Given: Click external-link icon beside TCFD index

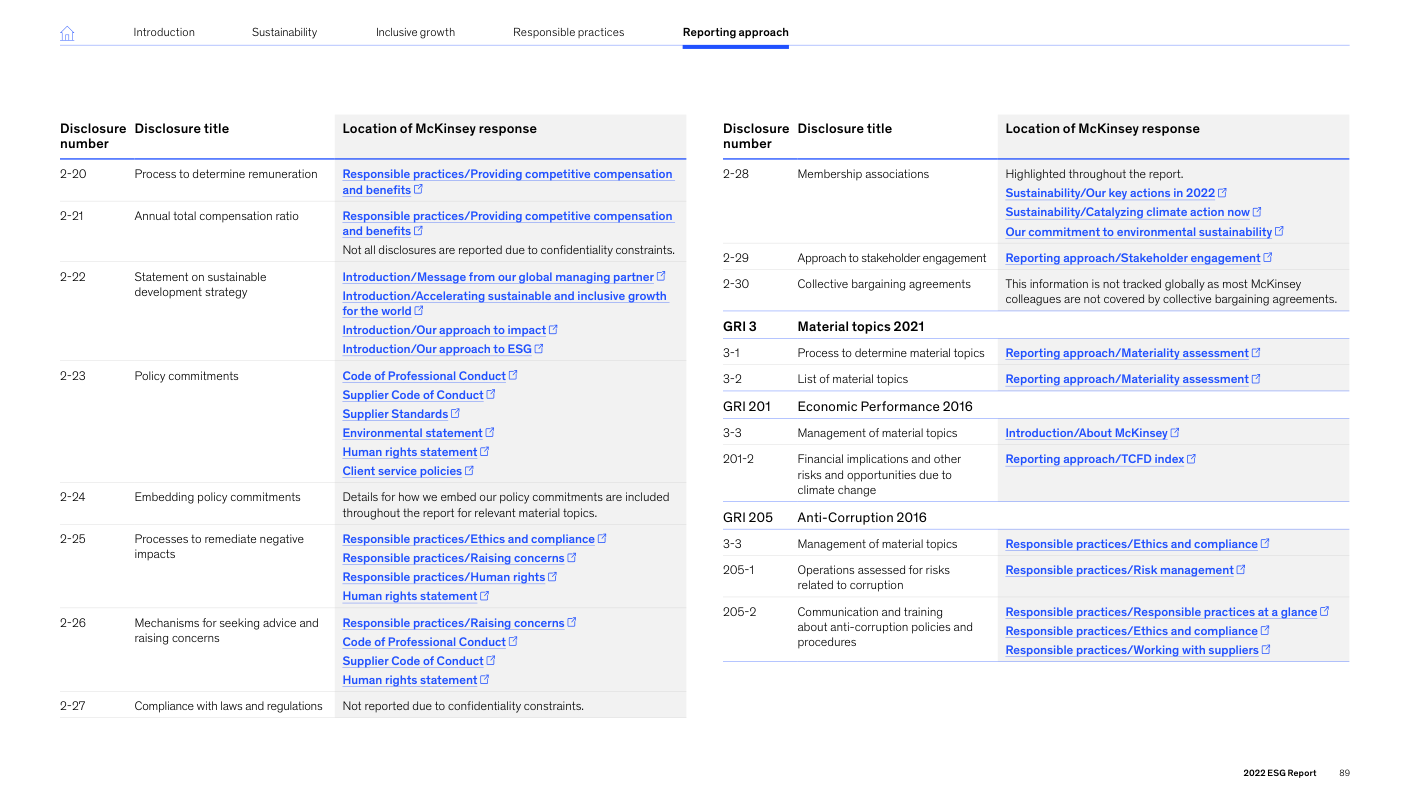Looking at the screenshot, I should click(x=1191, y=458).
